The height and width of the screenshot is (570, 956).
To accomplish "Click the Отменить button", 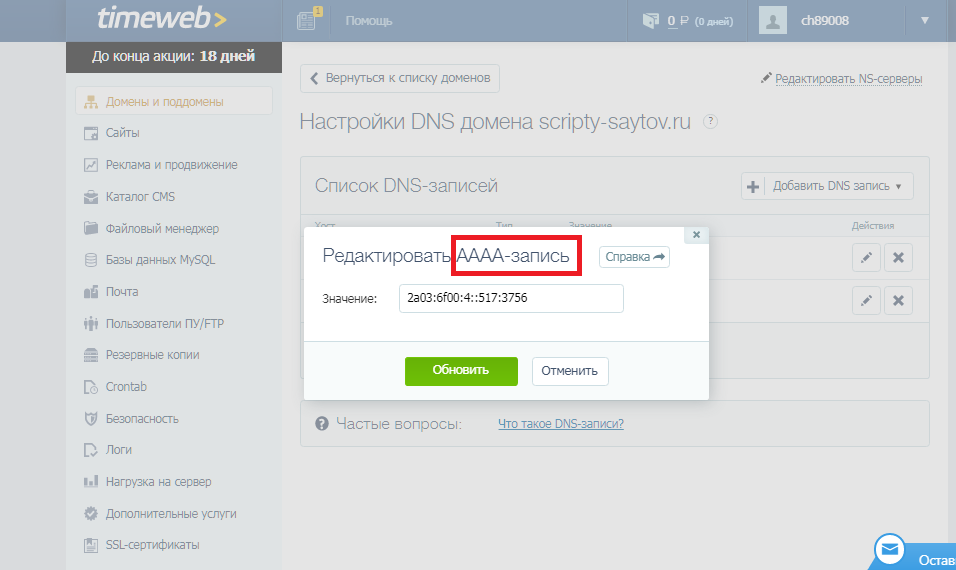I will coord(570,371).
